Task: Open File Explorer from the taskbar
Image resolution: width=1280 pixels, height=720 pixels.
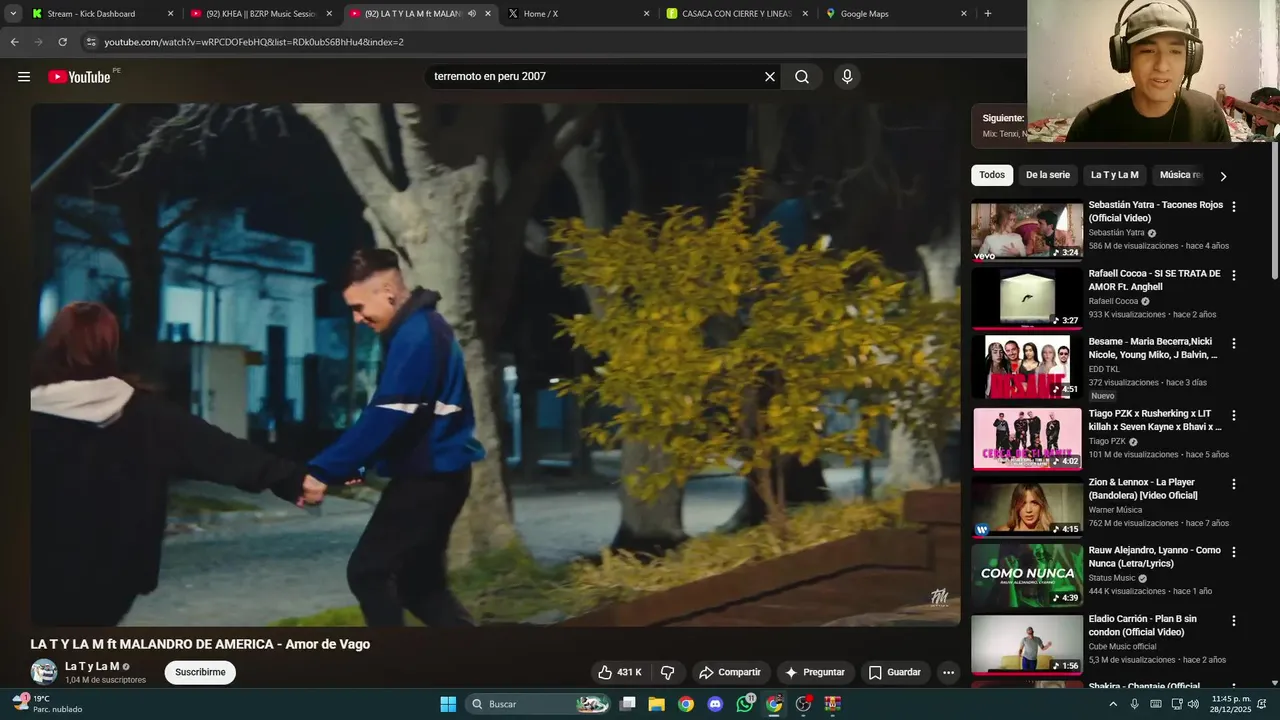Action: click(x=657, y=704)
